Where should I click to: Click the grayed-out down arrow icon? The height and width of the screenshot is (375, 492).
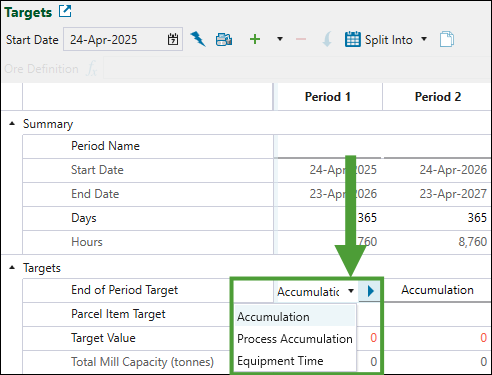327,39
